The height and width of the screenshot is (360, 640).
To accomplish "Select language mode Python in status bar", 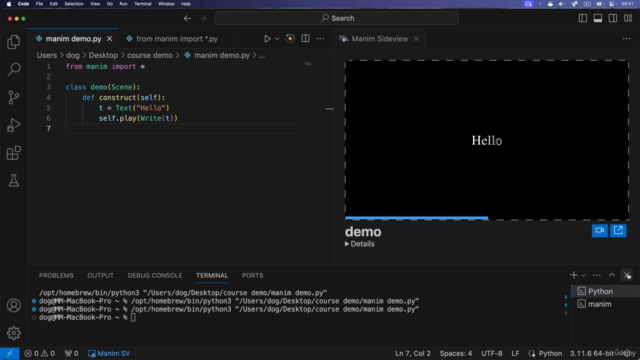I will (x=550, y=353).
